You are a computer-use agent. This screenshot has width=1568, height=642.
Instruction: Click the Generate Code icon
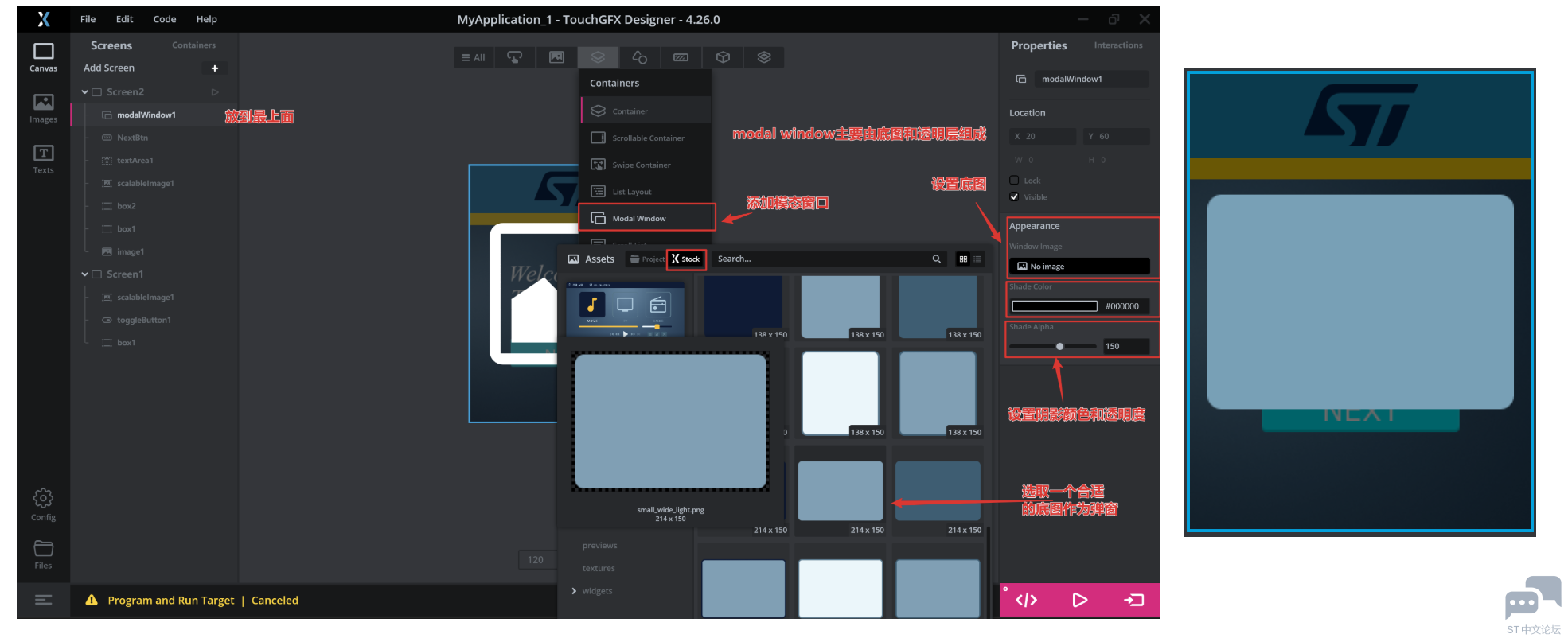pos(1026,600)
